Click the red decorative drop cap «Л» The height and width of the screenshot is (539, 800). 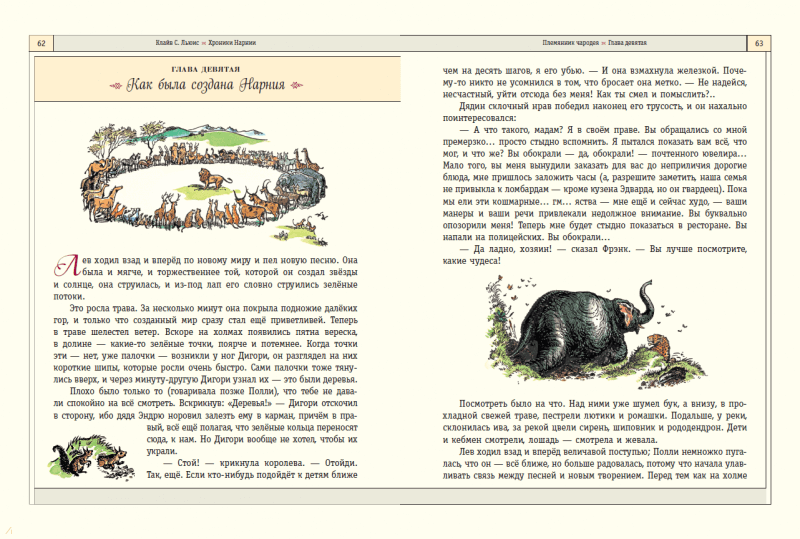pyautogui.click(x=68, y=265)
